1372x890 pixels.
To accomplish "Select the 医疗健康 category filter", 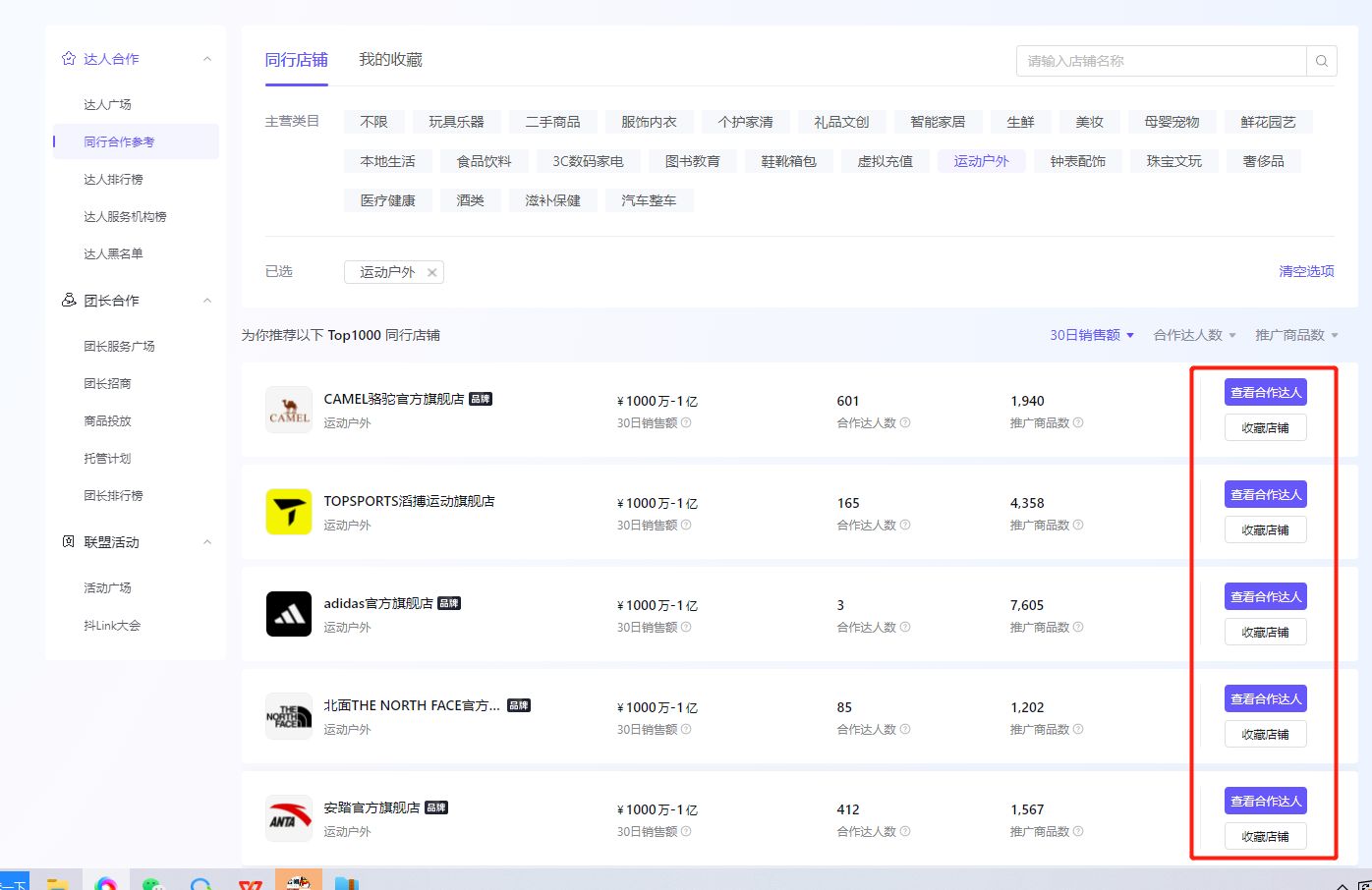I will click(387, 200).
